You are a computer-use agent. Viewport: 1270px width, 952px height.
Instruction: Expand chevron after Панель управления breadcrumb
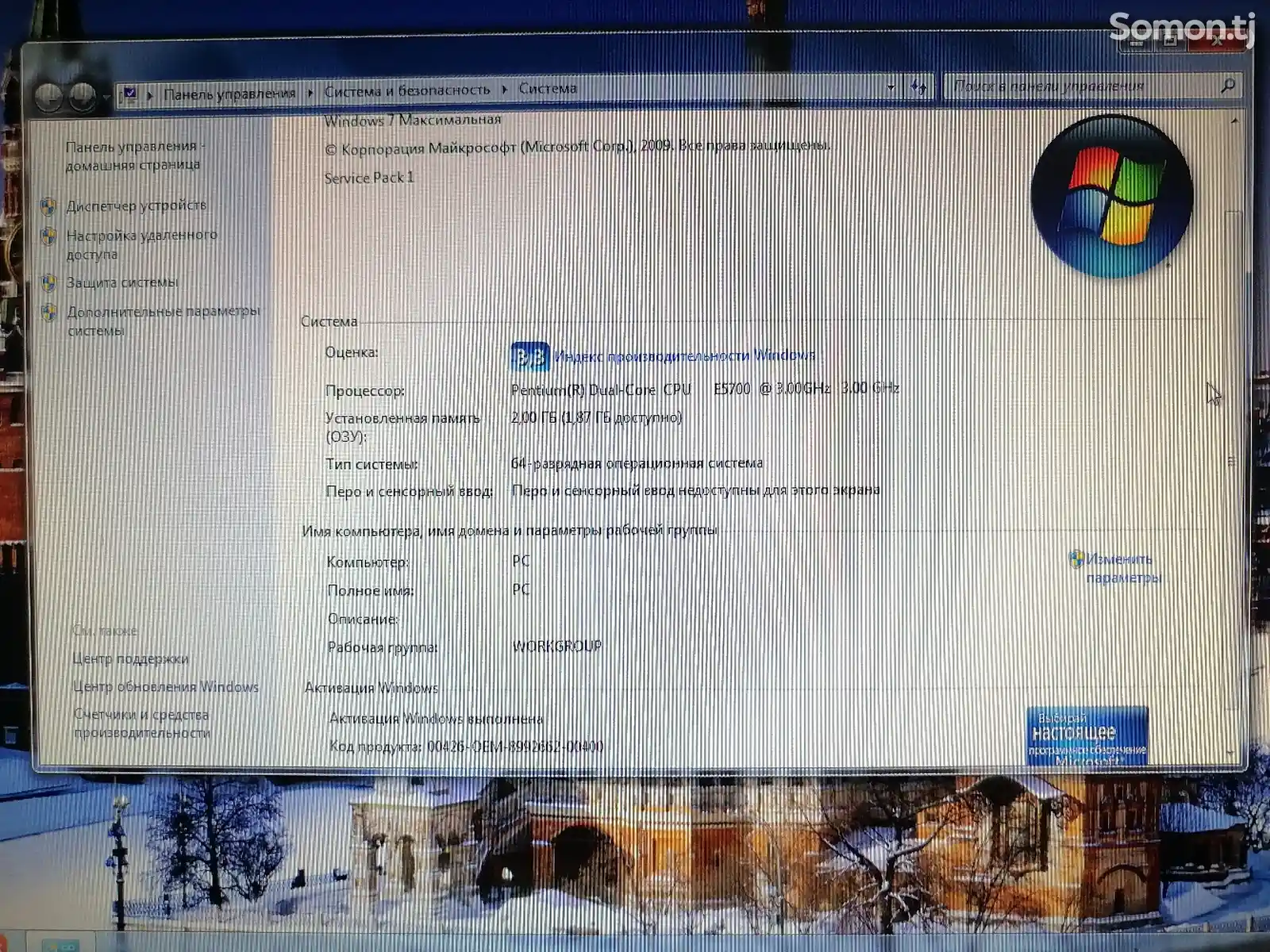[310, 92]
